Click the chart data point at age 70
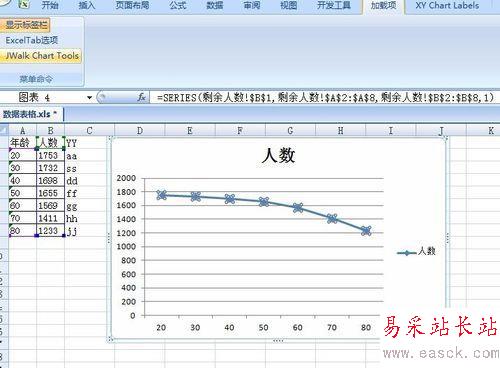 click(332, 219)
